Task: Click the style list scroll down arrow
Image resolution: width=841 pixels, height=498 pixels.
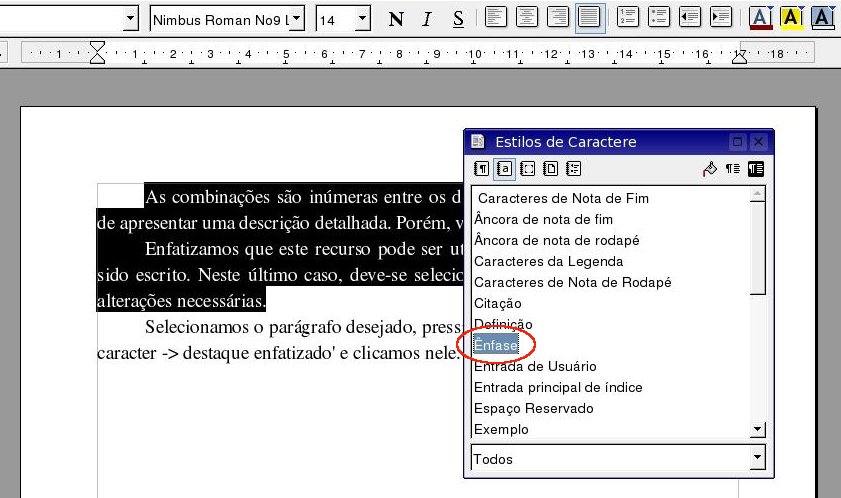Action: (x=757, y=429)
